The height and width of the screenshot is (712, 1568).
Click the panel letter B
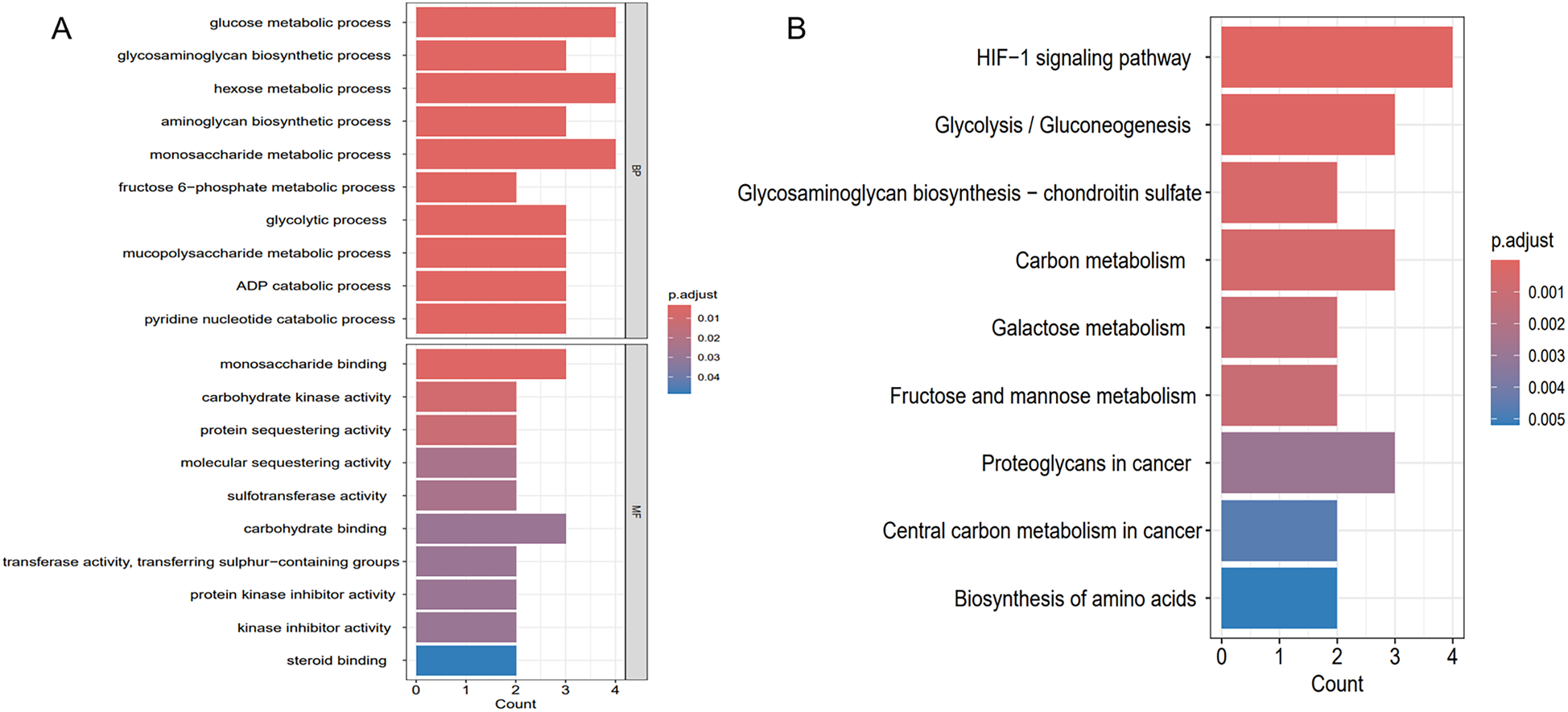pos(796,29)
